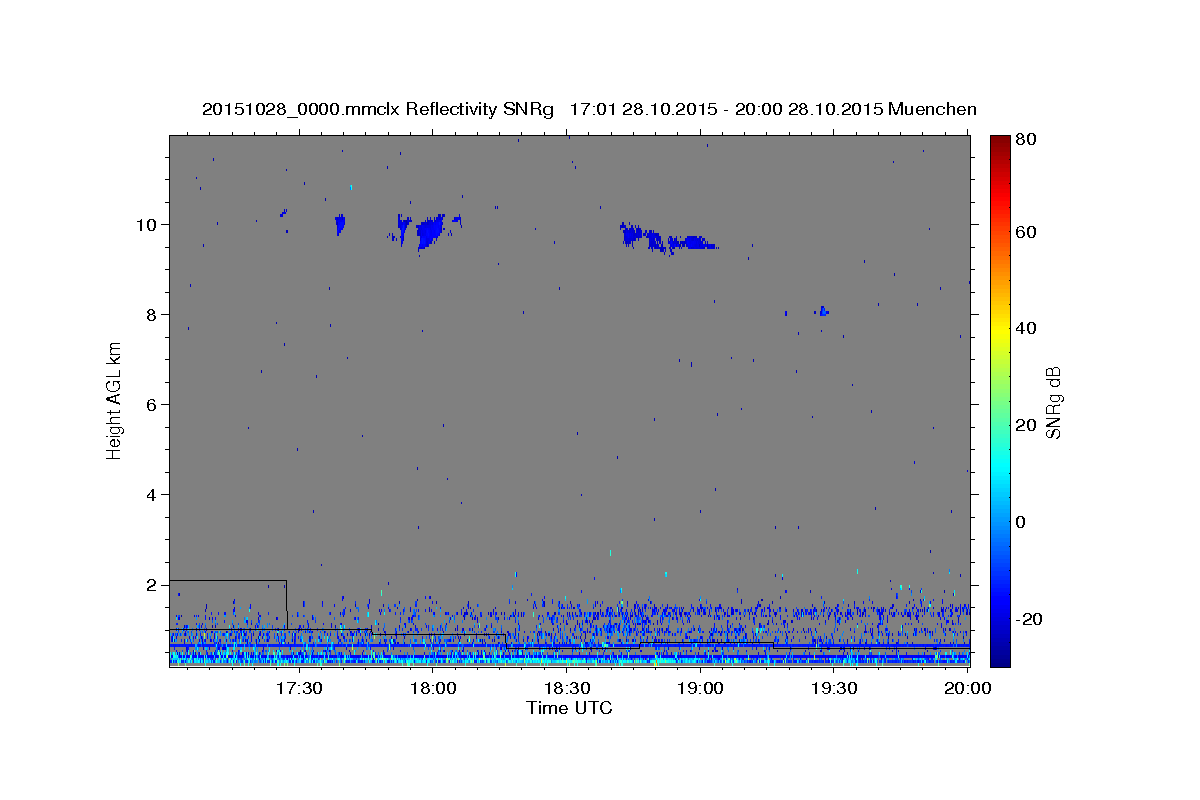Click the dark blue bottom of colorbar
Viewport: 1200px width, 800px height.
(1000, 655)
